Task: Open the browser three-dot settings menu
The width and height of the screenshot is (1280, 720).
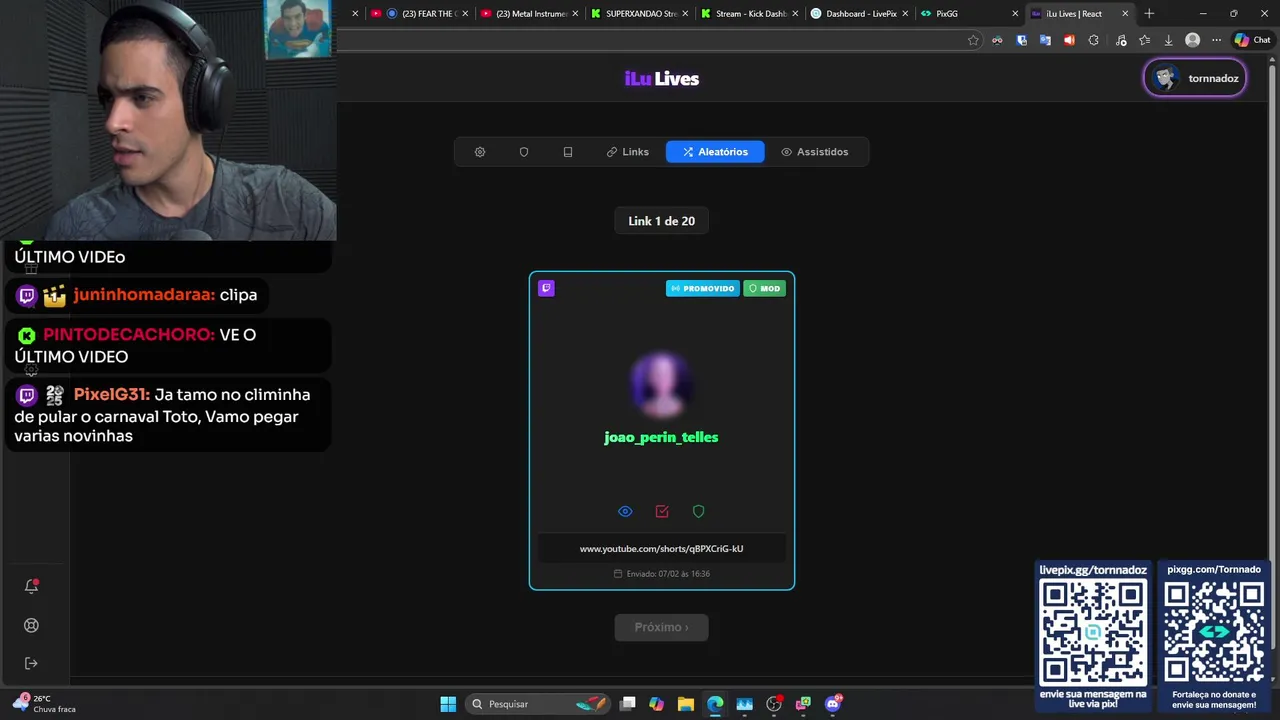Action: point(1216,40)
